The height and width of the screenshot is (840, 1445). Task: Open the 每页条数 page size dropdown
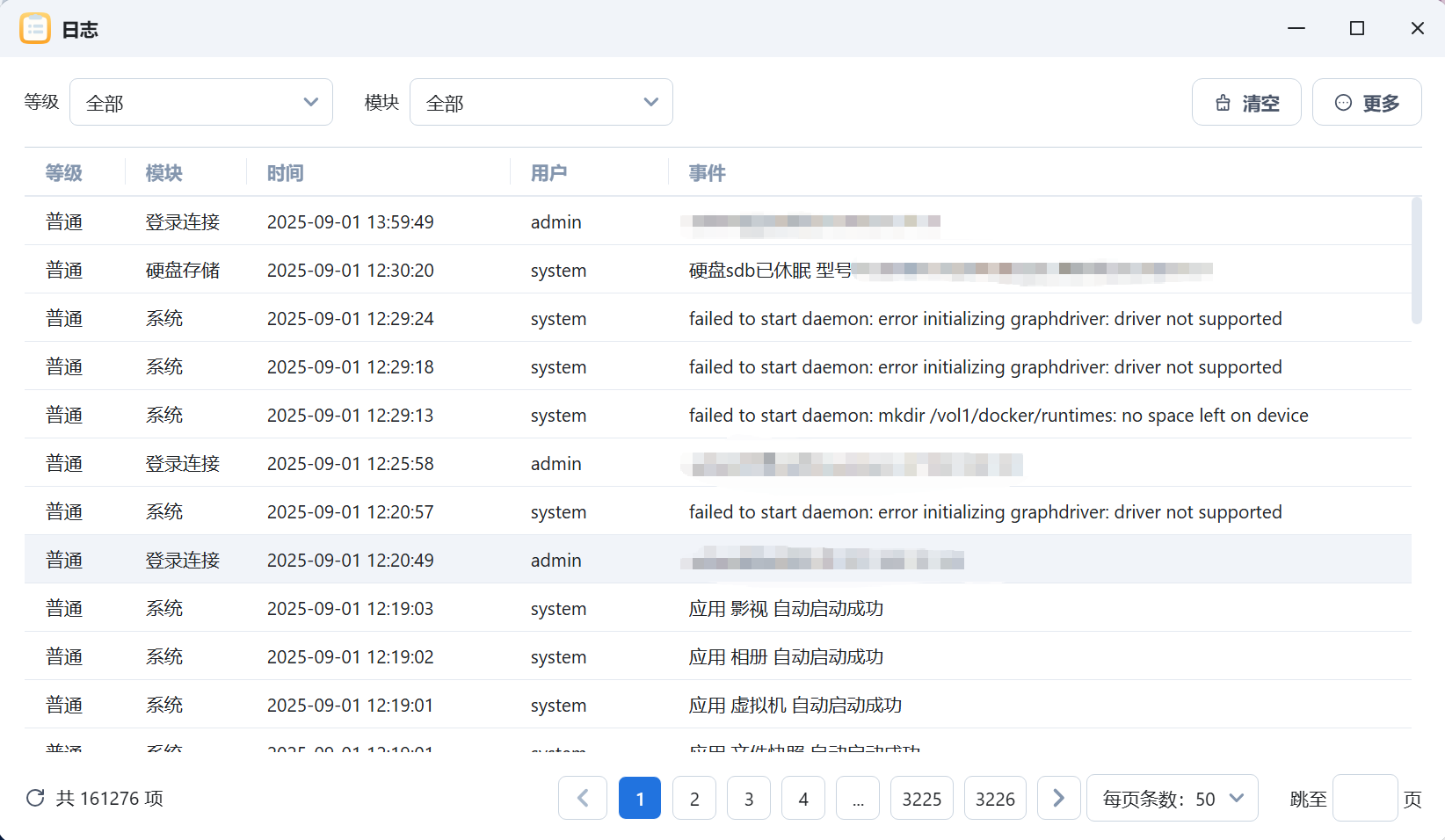(x=1172, y=798)
